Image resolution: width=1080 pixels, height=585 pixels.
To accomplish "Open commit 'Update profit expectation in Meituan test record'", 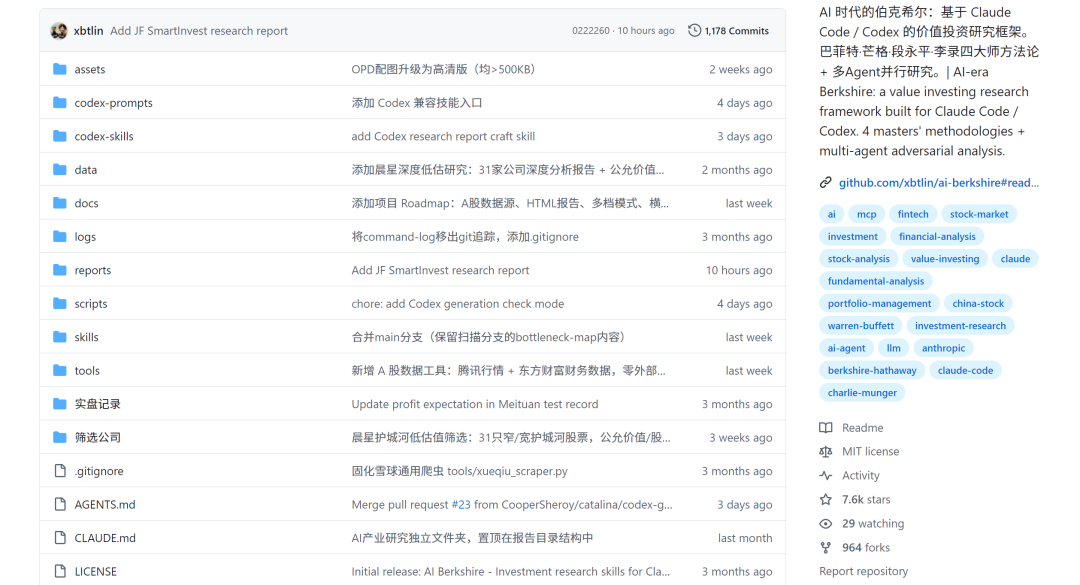I will click(475, 404).
